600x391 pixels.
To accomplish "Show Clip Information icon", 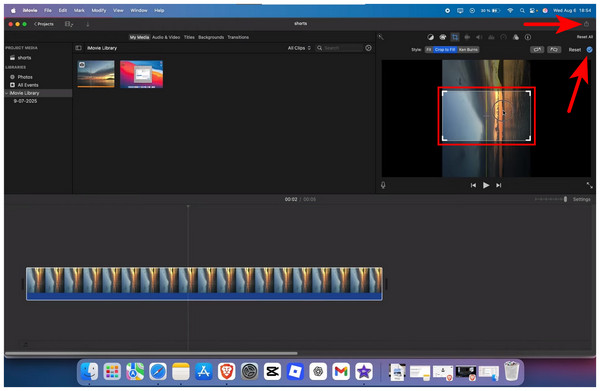I will click(x=528, y=37).
